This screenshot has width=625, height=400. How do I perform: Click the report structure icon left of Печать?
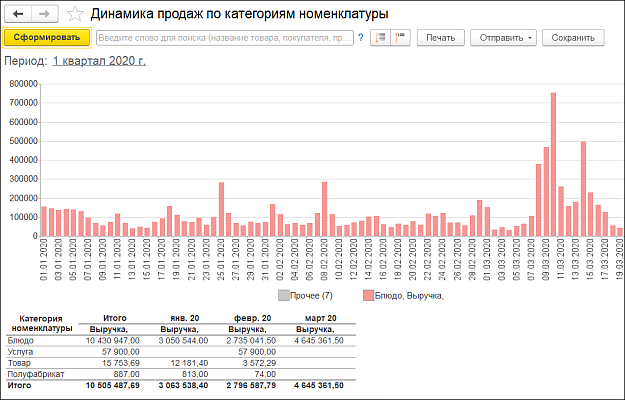(x=402, y=38)
